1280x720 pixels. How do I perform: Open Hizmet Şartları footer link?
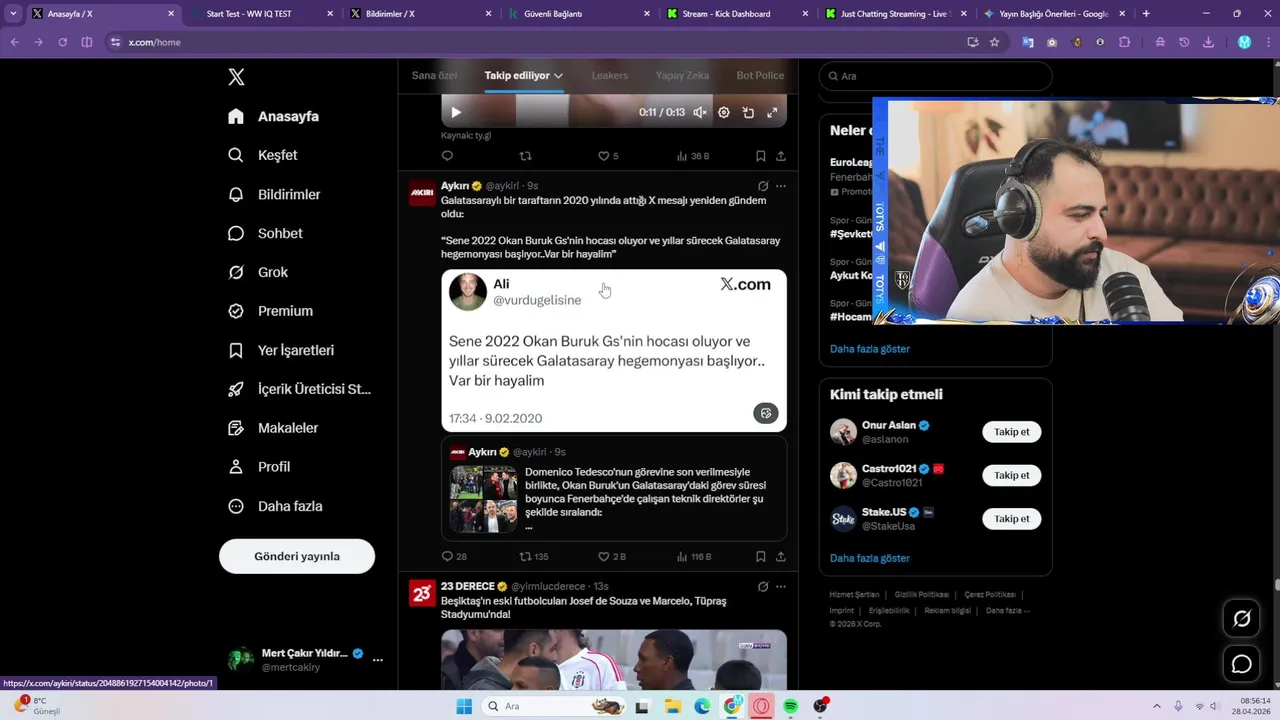854,595
